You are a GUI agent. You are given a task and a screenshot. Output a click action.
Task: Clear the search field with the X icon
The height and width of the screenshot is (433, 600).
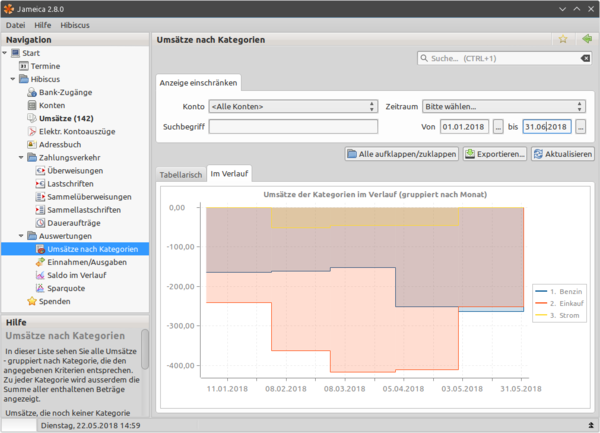pyautogui.click(x=585, y=60)
